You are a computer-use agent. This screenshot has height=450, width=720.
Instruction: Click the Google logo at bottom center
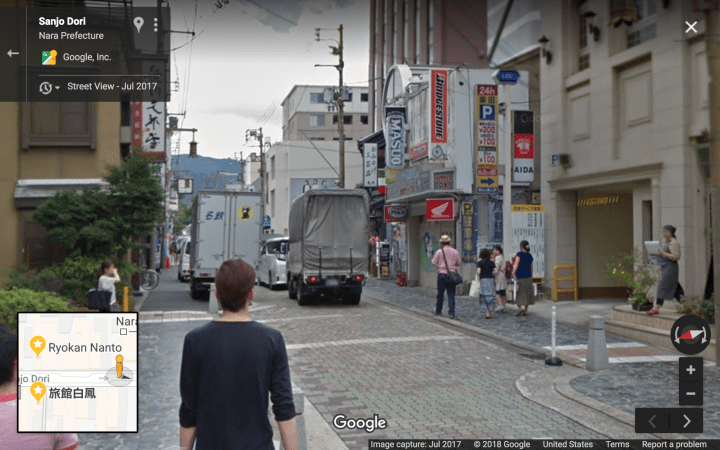[x=359, y=423]
